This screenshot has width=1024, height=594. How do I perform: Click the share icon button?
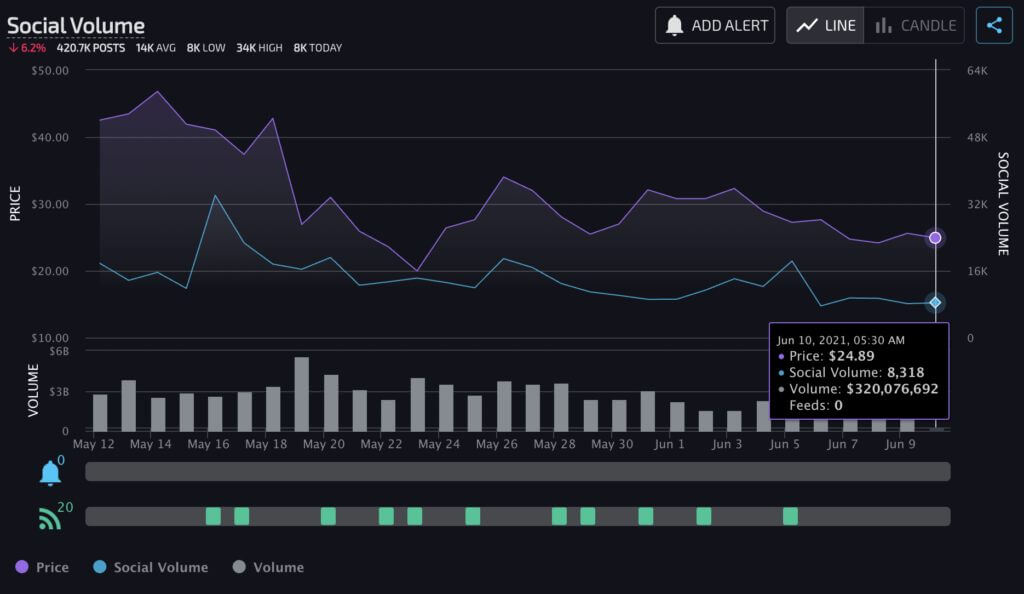coord(994,25)
